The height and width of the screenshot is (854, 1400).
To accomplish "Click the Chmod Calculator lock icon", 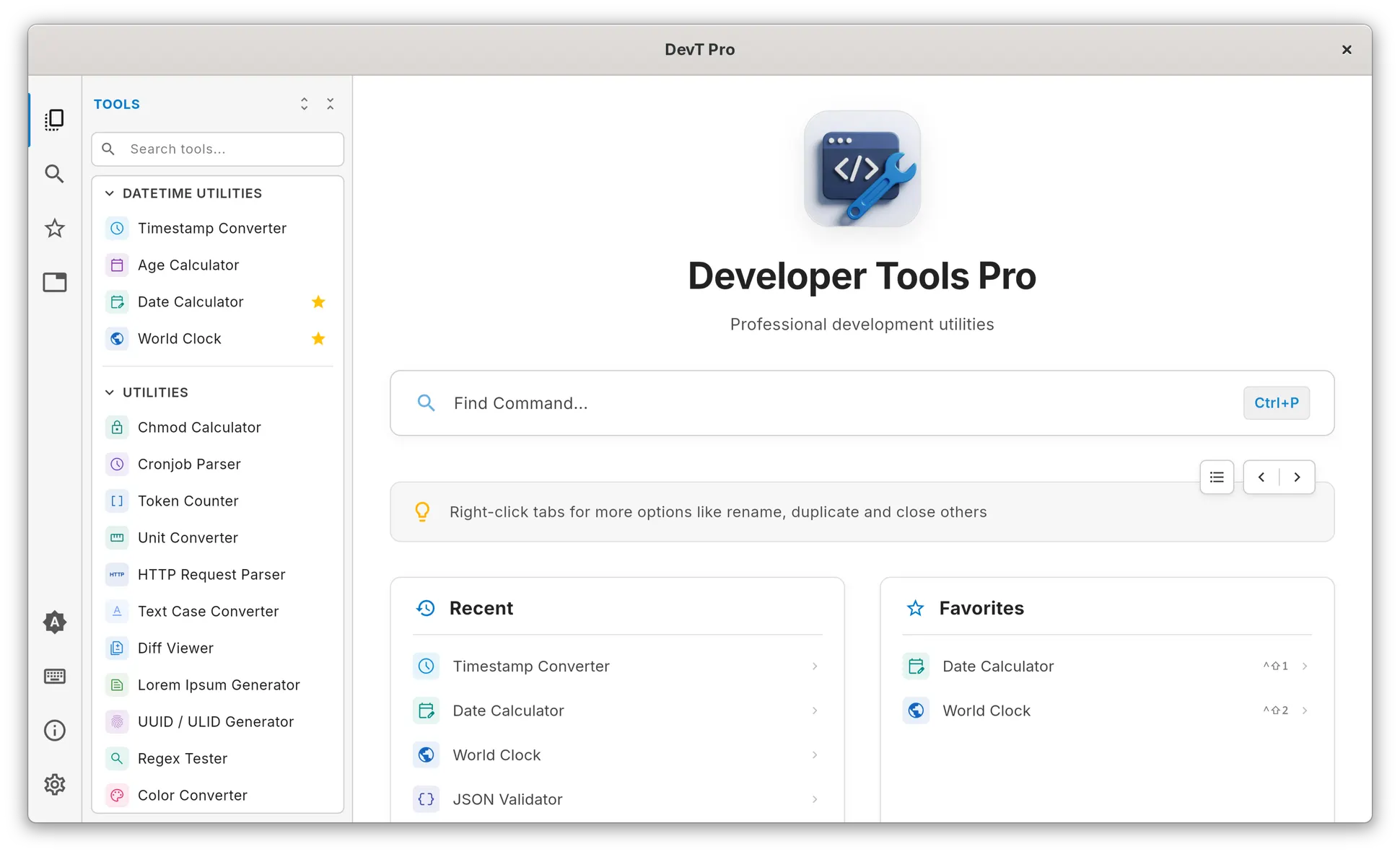I will 117,427.
